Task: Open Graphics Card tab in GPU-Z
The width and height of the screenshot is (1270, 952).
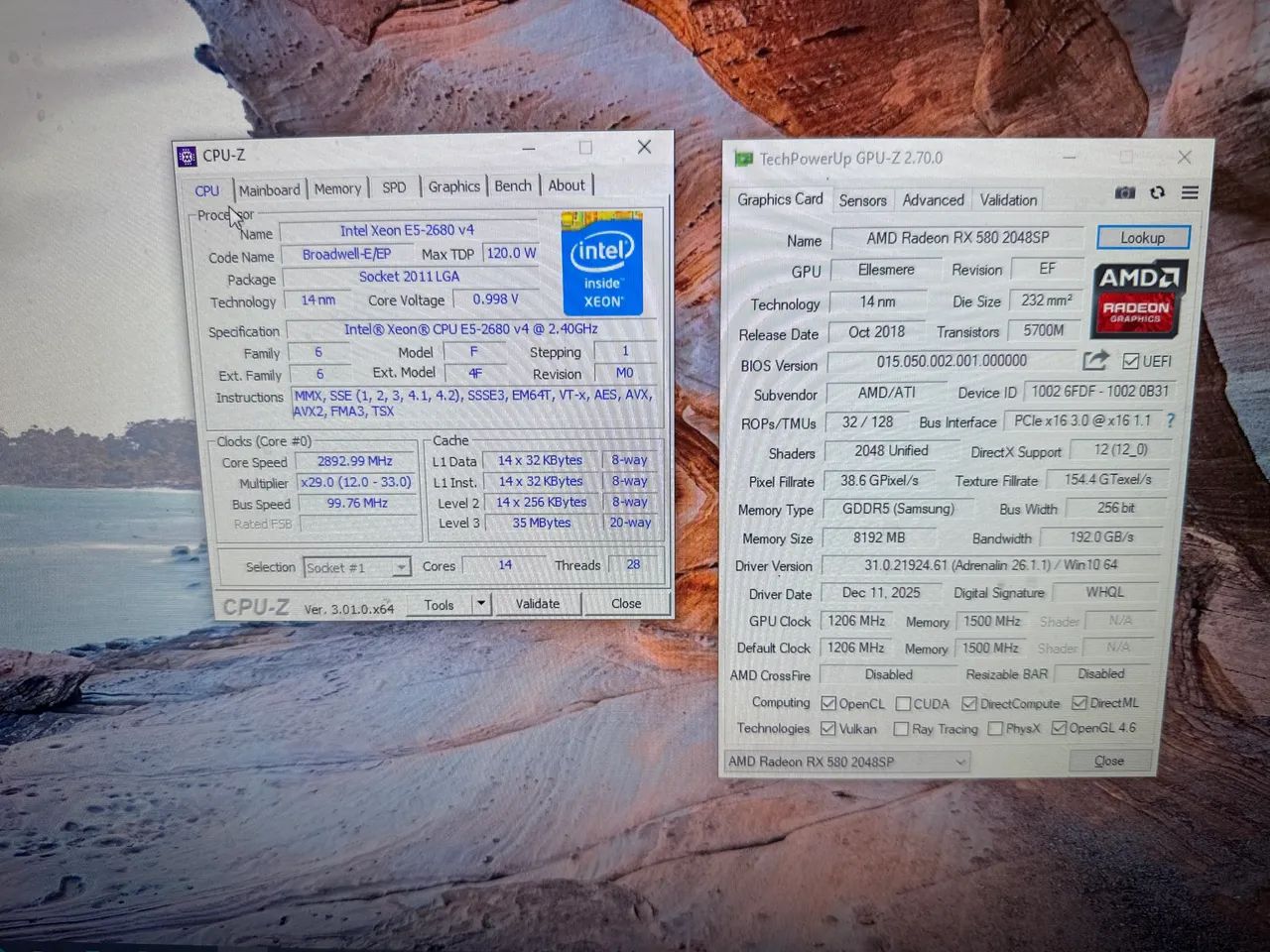Action: click(780, 199)
